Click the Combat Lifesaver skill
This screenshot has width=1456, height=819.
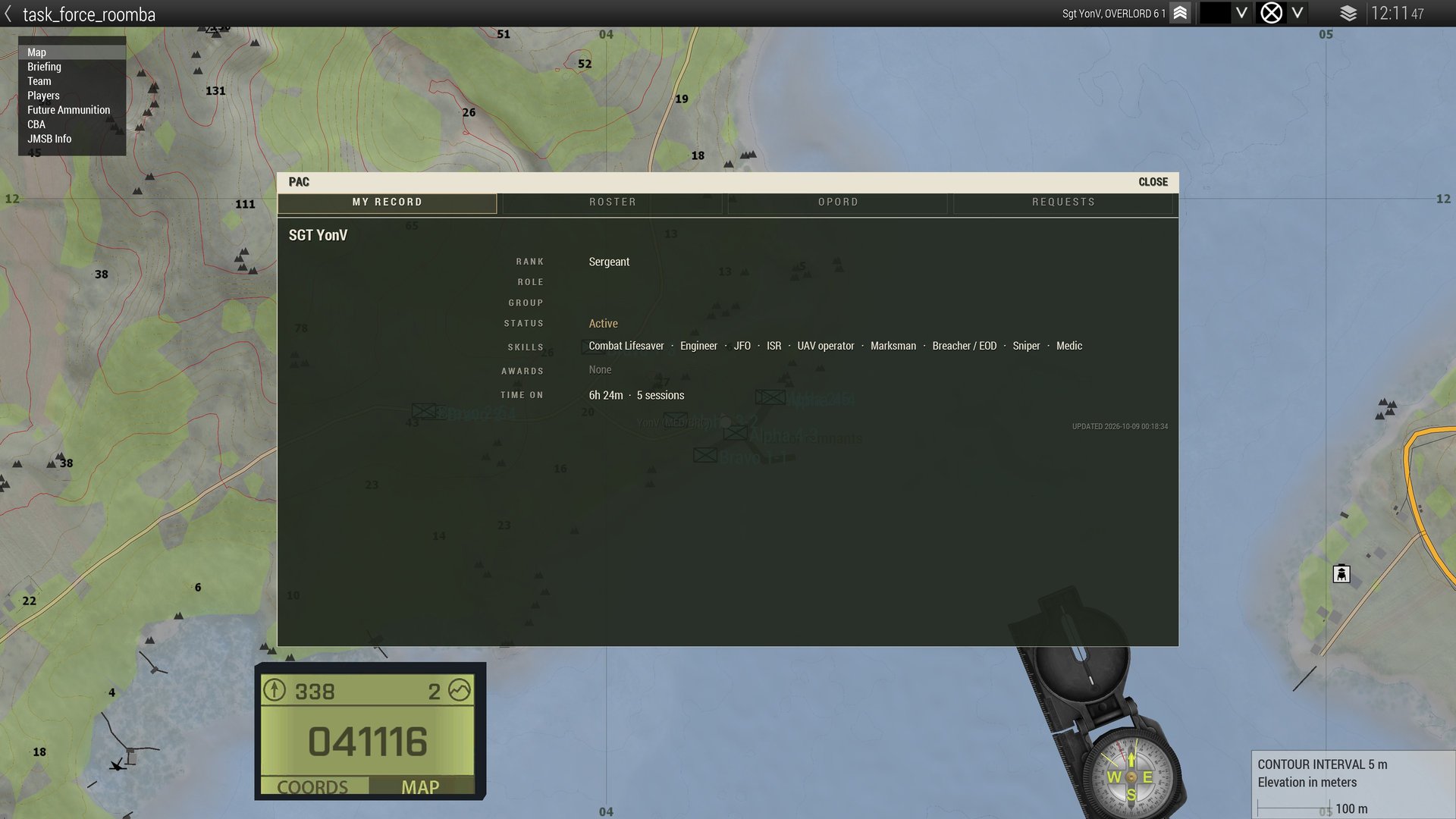coord(626,346)
